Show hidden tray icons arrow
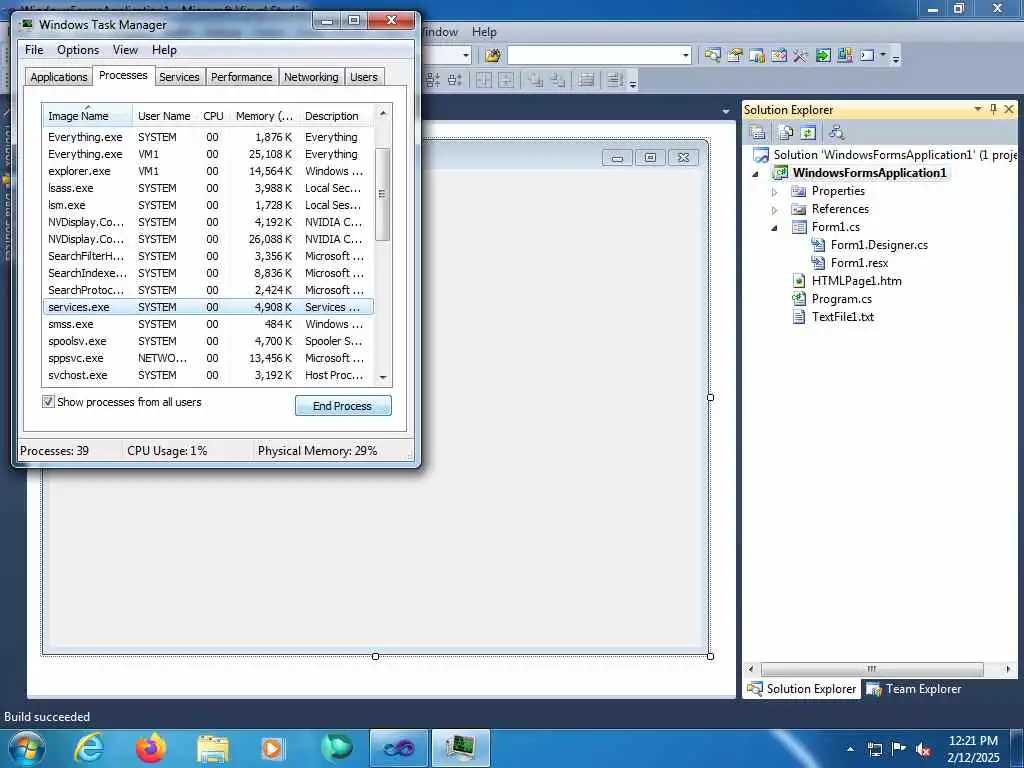Screen dimensions: 1024x768 (850, 750)
